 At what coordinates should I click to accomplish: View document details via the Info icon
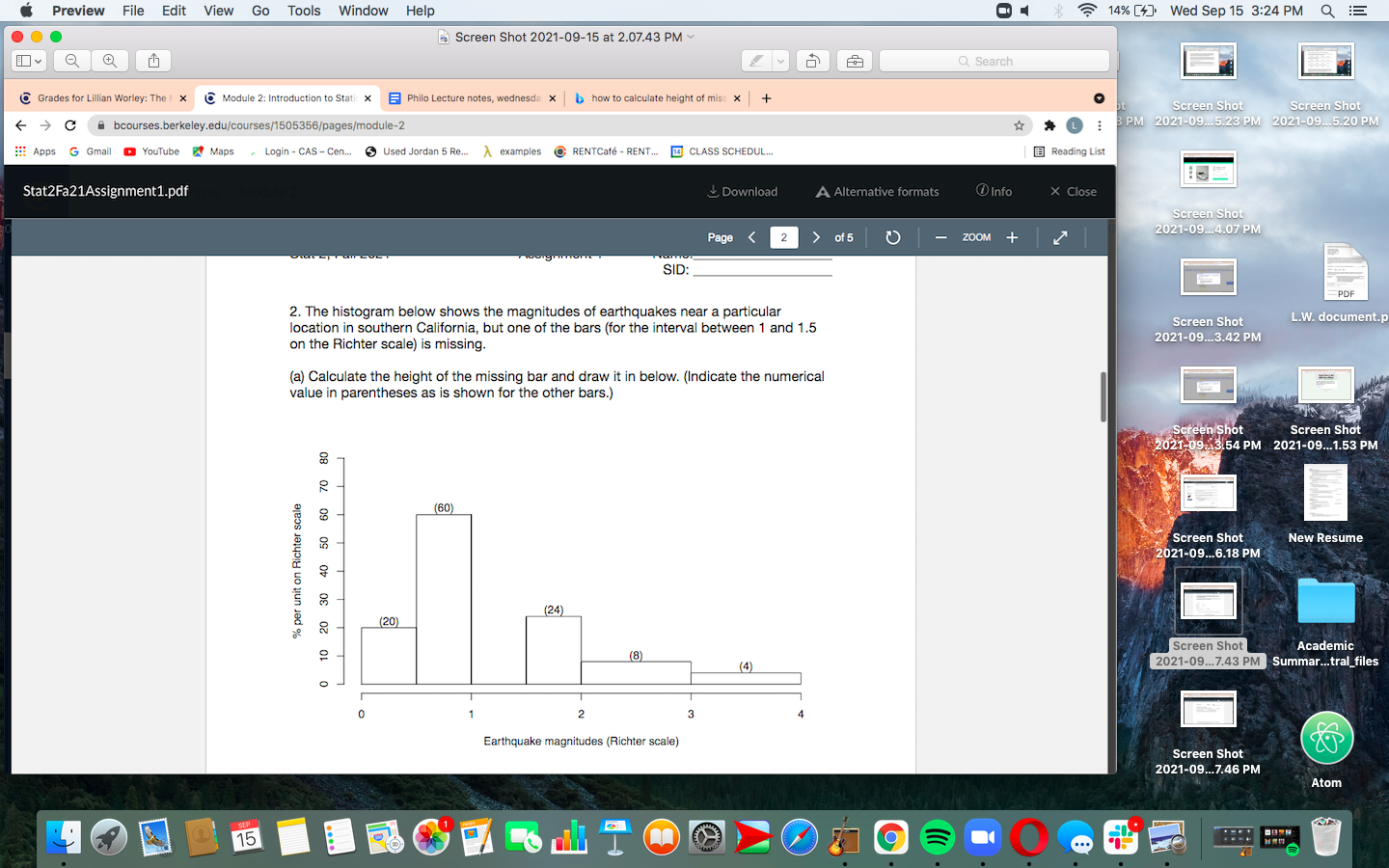point(994,191)
